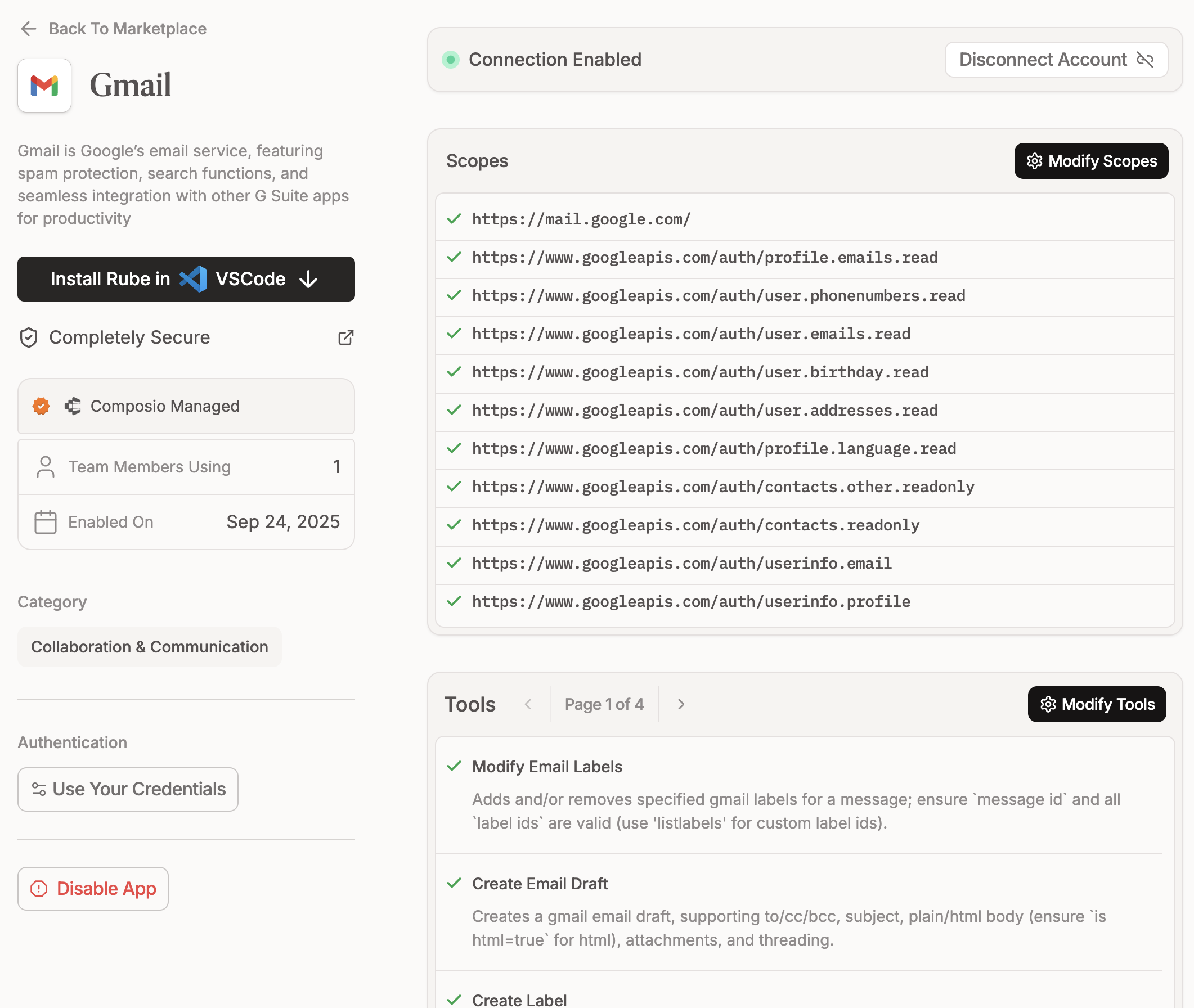The image size is (1194, 1008).
Task: Toggle the Modify Email Labels tool checkmark
Action: click(454, 766)
